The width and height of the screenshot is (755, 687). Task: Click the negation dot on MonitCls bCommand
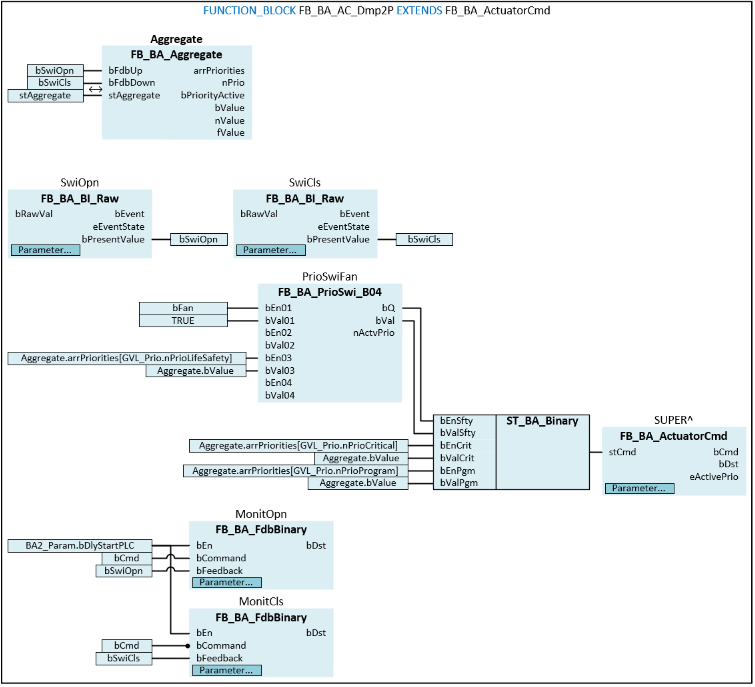click(x=188, y=645)
